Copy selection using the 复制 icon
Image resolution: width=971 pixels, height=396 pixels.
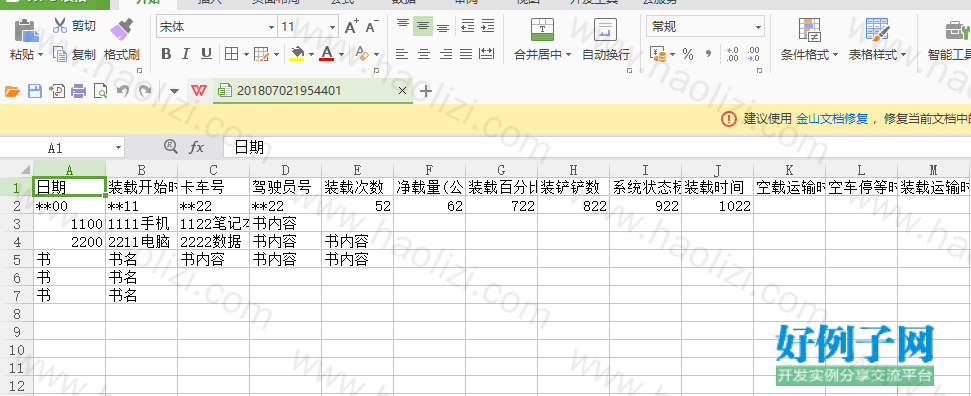[60, 55]
